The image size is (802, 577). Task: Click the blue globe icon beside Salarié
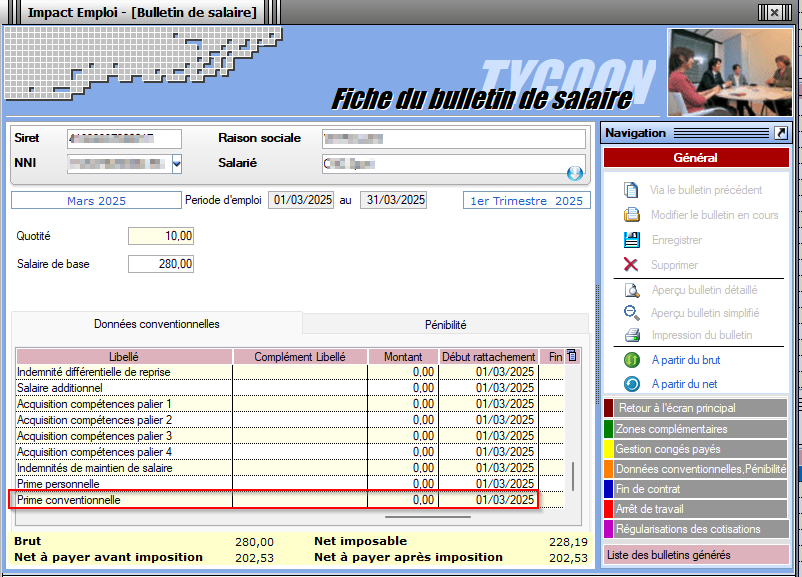pyautogui.click(x=575, y=173)
